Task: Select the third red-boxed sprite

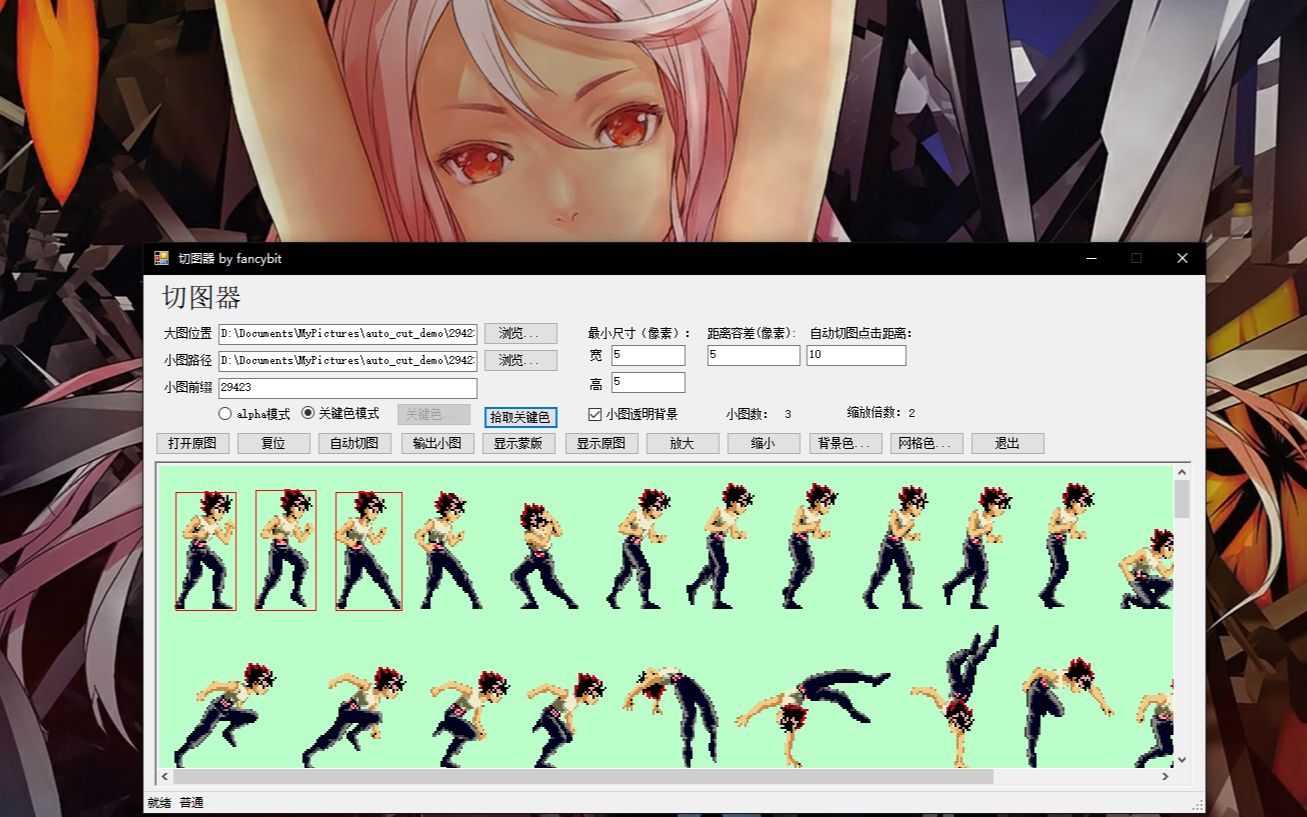Action: coord(369,551)
